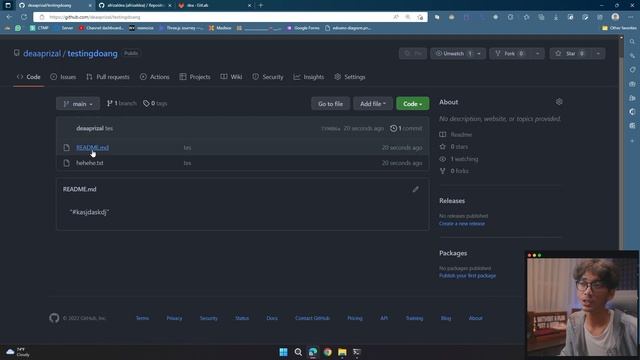Viewport: 640px width, 360px height.
Task: Open the footer Pricing link
Action: point(355,318)
